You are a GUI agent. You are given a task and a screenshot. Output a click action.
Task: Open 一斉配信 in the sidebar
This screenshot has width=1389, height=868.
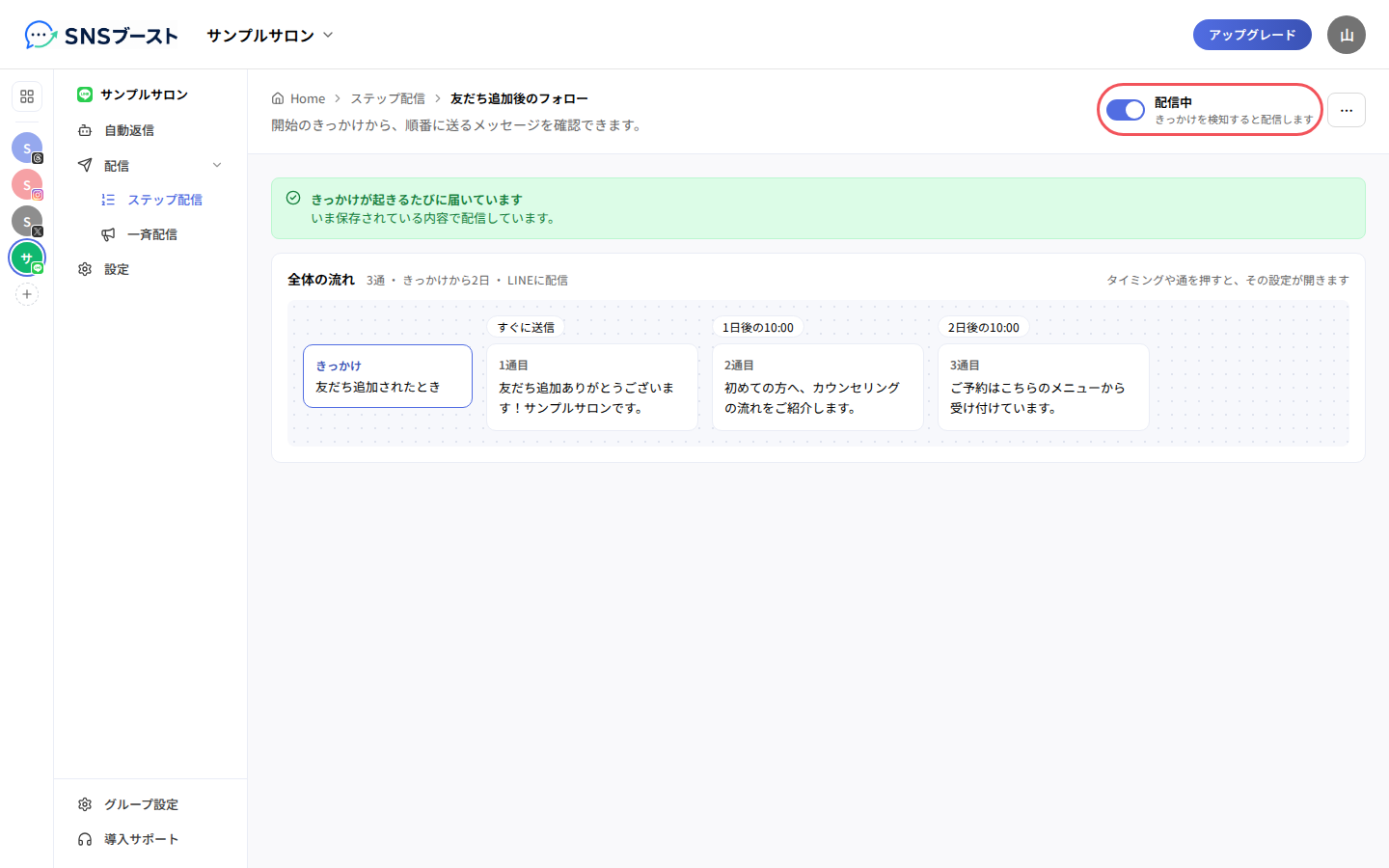[x=150, y=234]
